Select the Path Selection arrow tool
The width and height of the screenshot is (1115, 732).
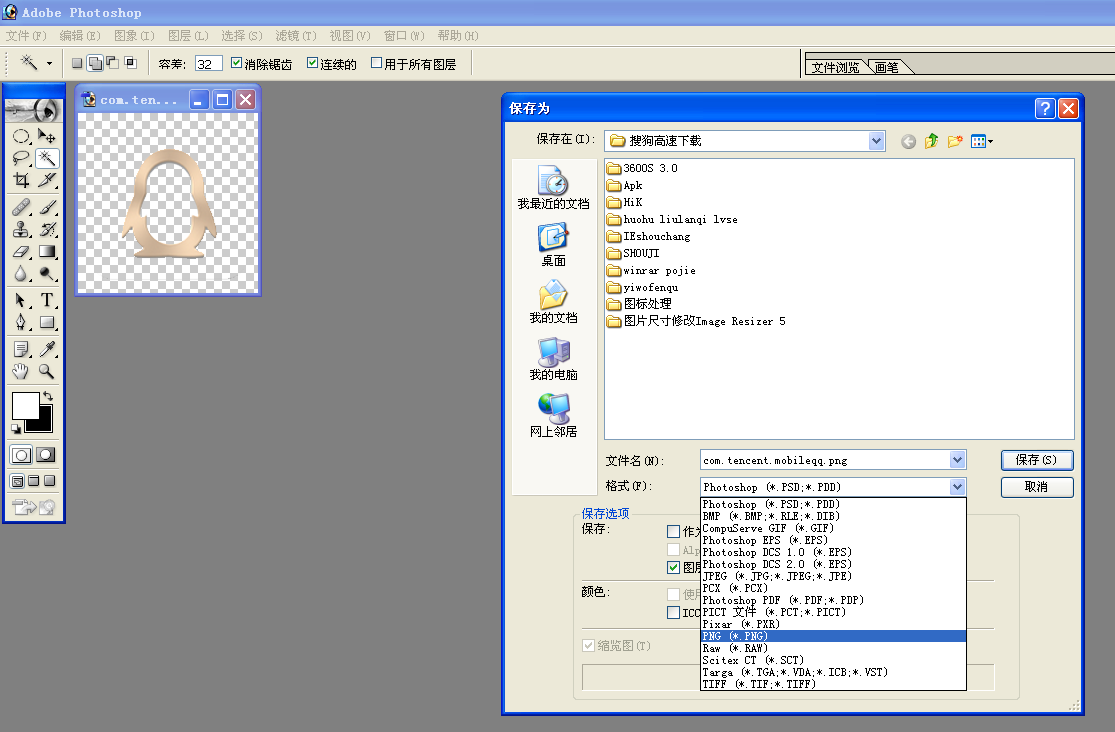pyautogui.click(x=21, y=300)
